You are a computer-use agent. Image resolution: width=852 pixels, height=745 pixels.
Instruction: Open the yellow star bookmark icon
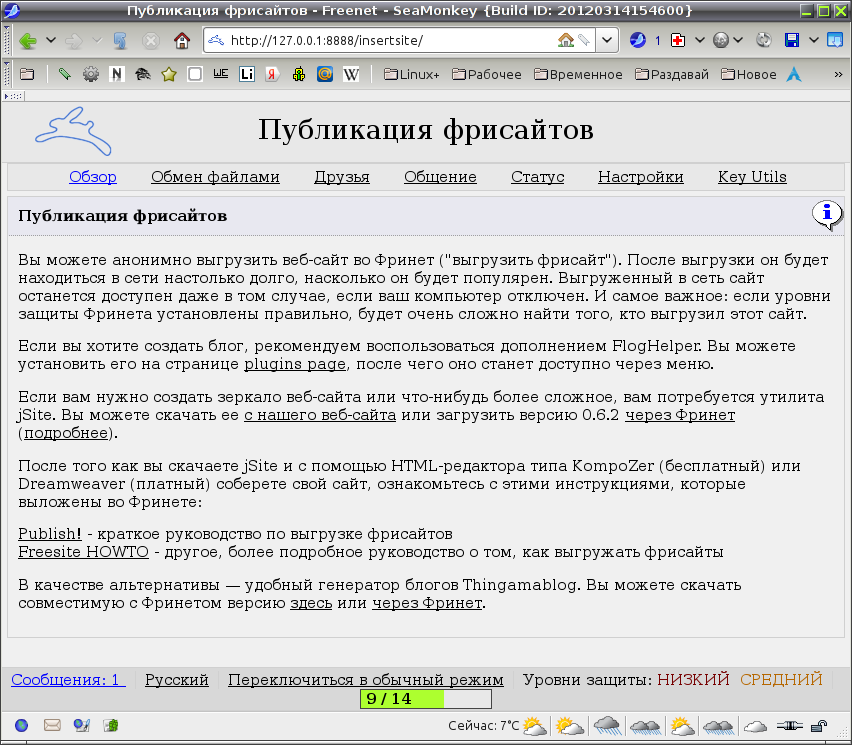(169, 74)
